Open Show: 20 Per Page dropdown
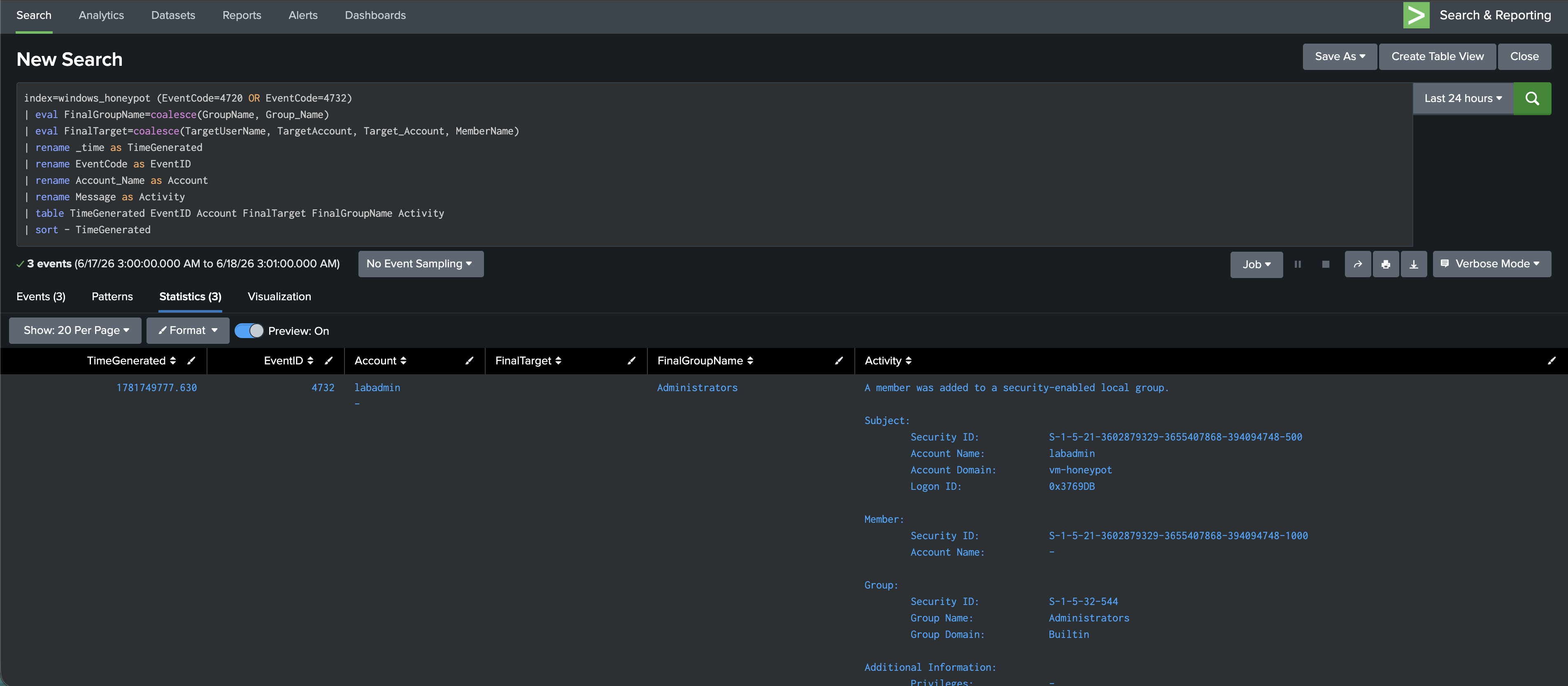The height and width of the screenshot is (686, 1568). [75, 330]
